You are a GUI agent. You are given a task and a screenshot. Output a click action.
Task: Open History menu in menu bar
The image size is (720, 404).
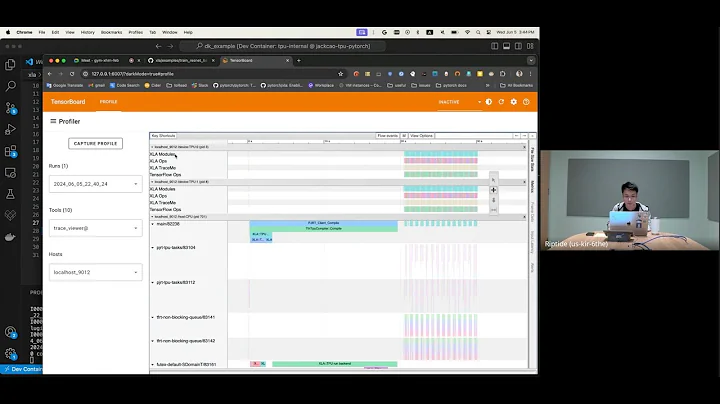click(x=87, y=33)
